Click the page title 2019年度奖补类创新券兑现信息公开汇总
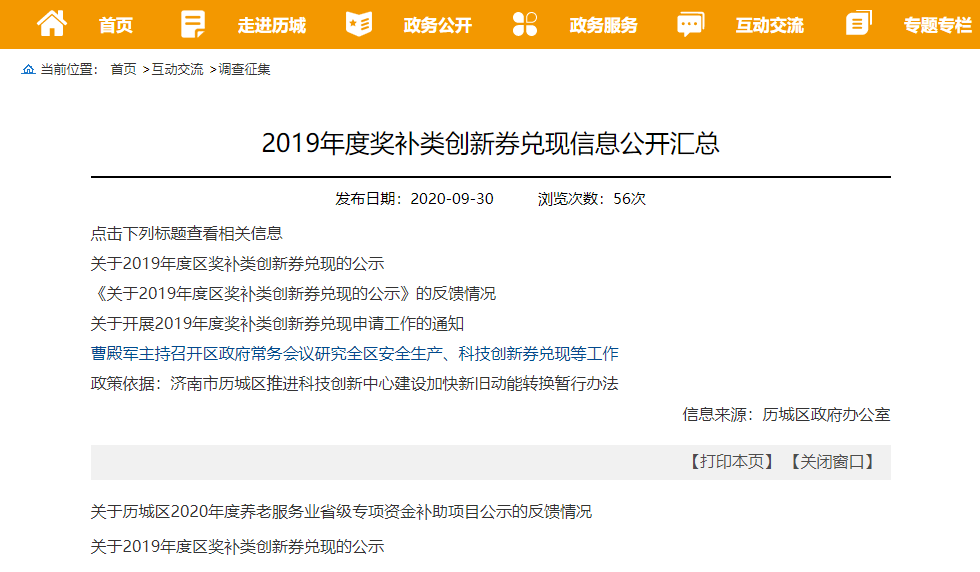The image size is (980, 572). [x=491, y=144]
